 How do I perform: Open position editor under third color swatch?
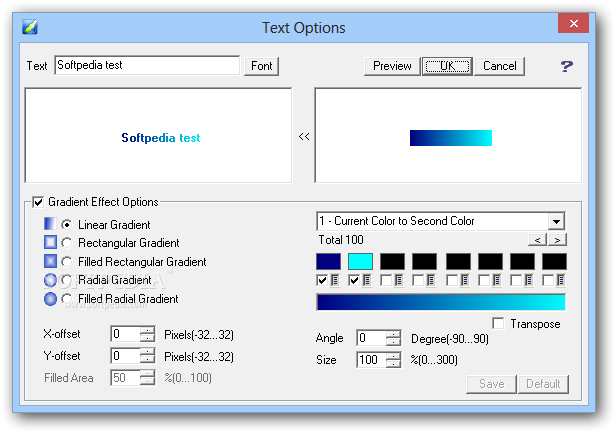(399, 280)
